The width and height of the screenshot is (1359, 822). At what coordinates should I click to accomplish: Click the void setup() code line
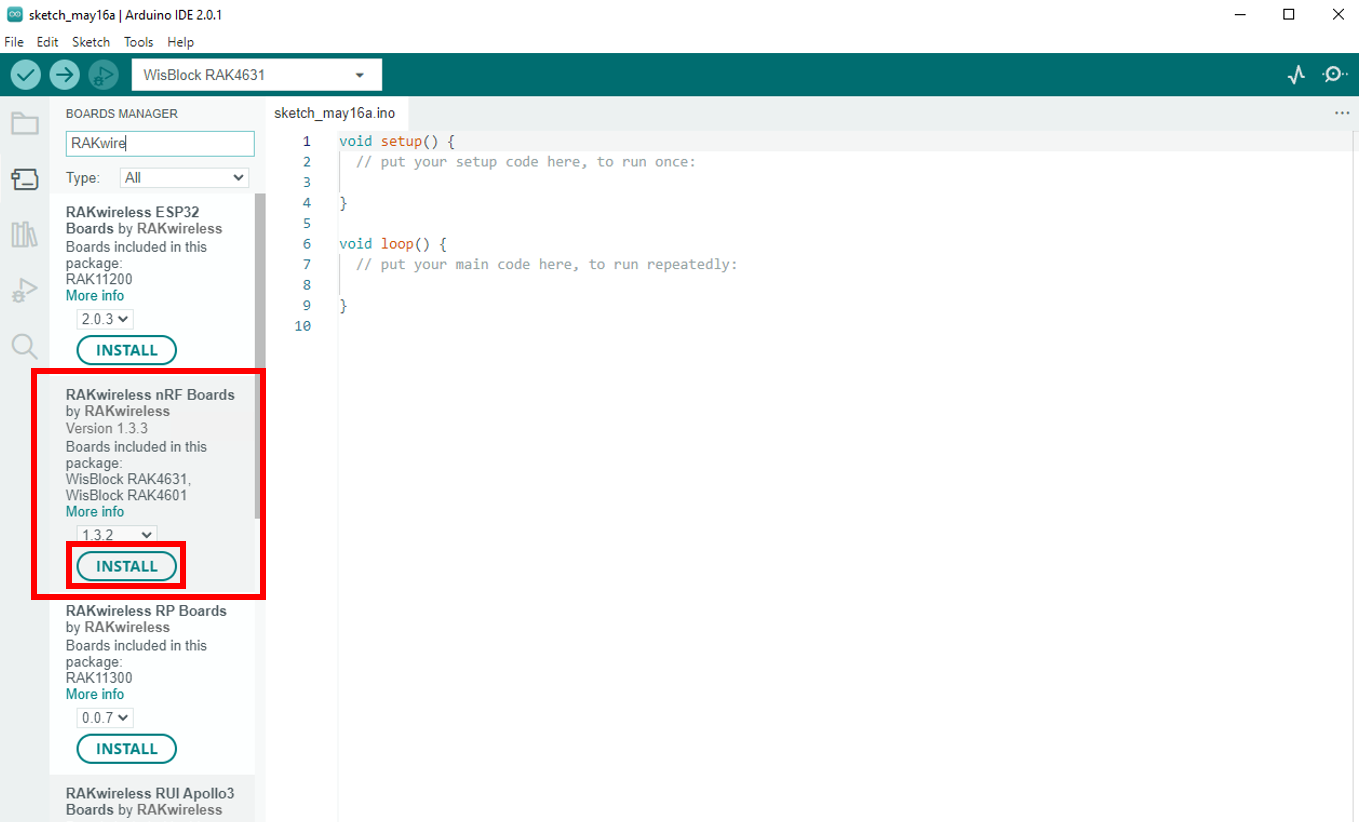(x=397, y=141)
